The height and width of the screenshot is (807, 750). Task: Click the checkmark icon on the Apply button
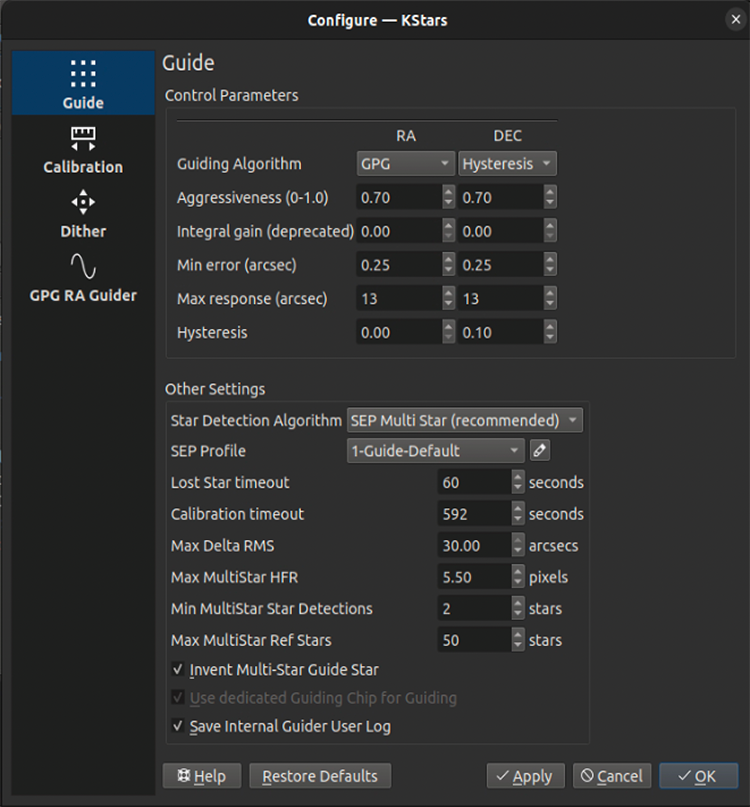tap(503, 776)
